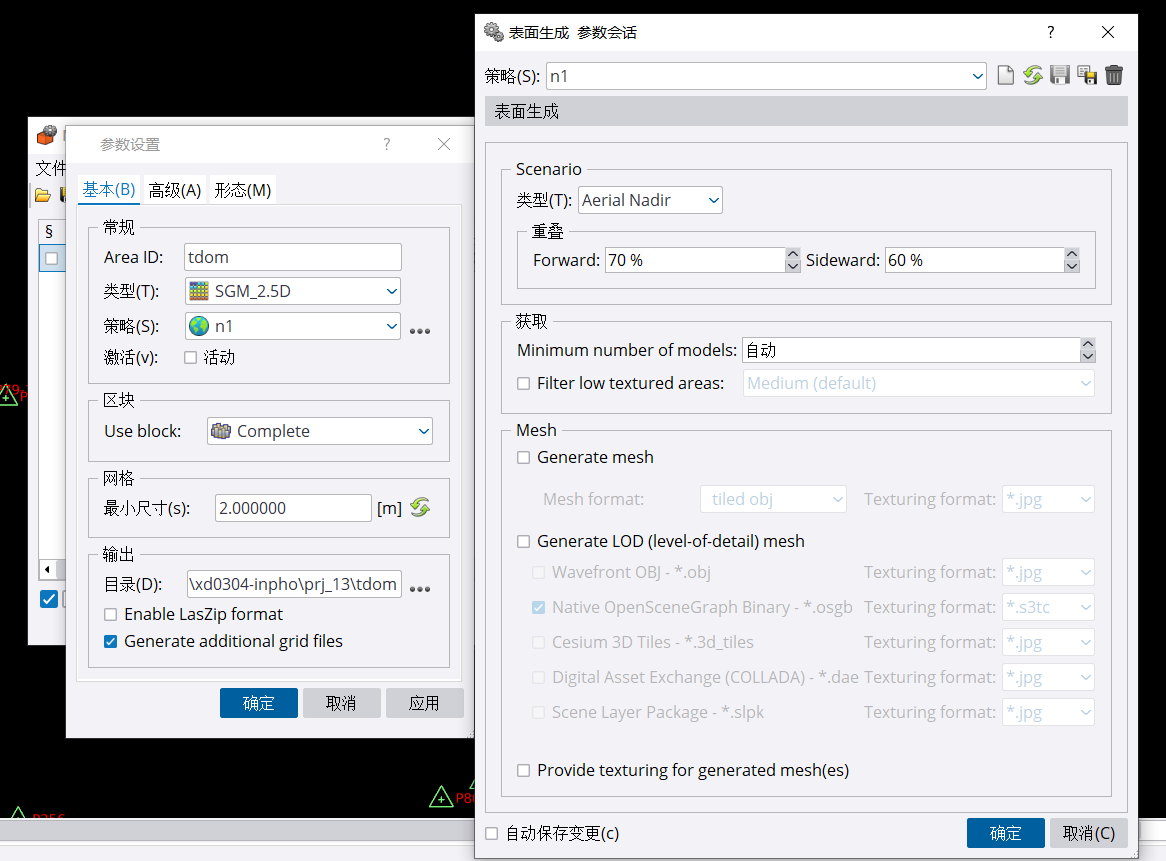
Task: Click the green refresh strategy icon
Action: [1033, 76]
